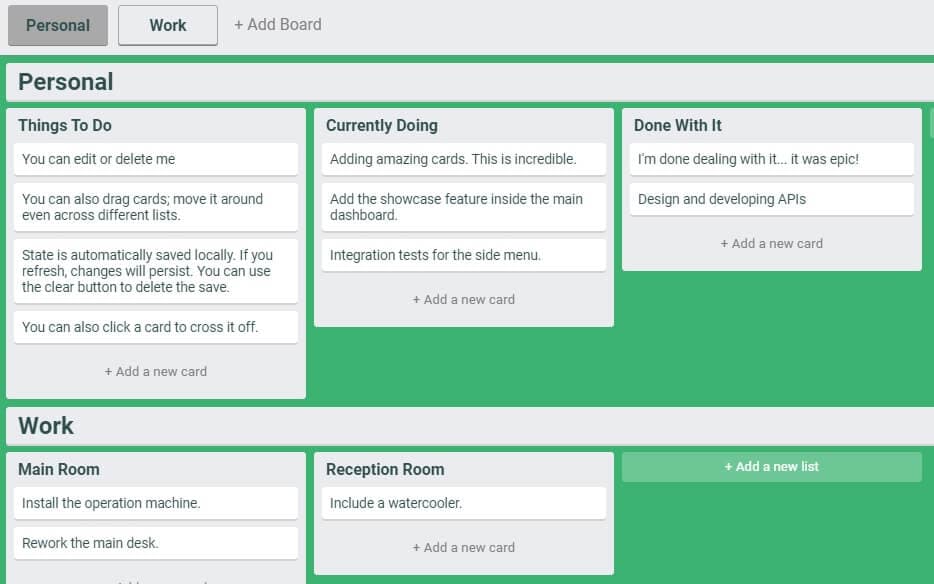Click the 'Rework the main desk' card

[x=156, y=543]
